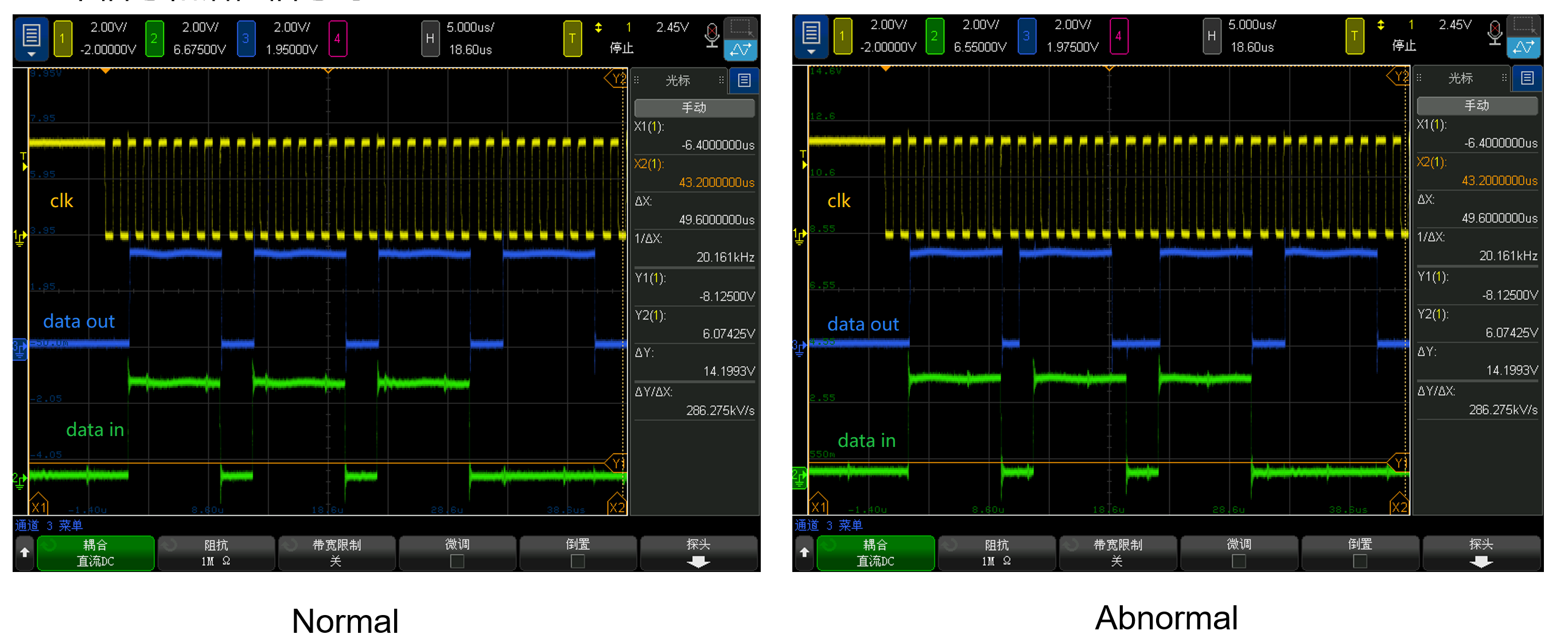Toggle 微调 checkbox in Abnormal scope
Viewport: 1568px width, 642px height.
1239,561
